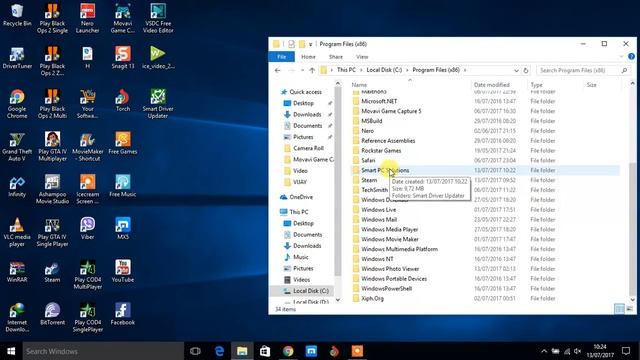640x360 pixels.
Task: Open the File ribbon tab
Action: [282, 57]
